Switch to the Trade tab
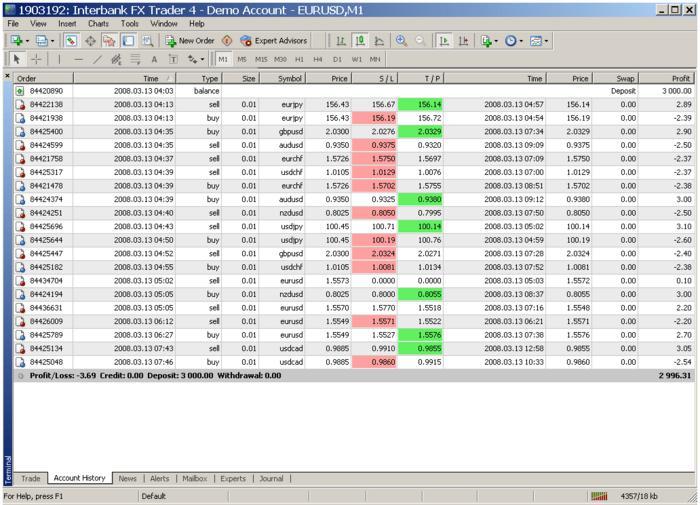Image resolution: width=700 pixels, height=505 pixels. pyautogui.click(x=31, y=479)
